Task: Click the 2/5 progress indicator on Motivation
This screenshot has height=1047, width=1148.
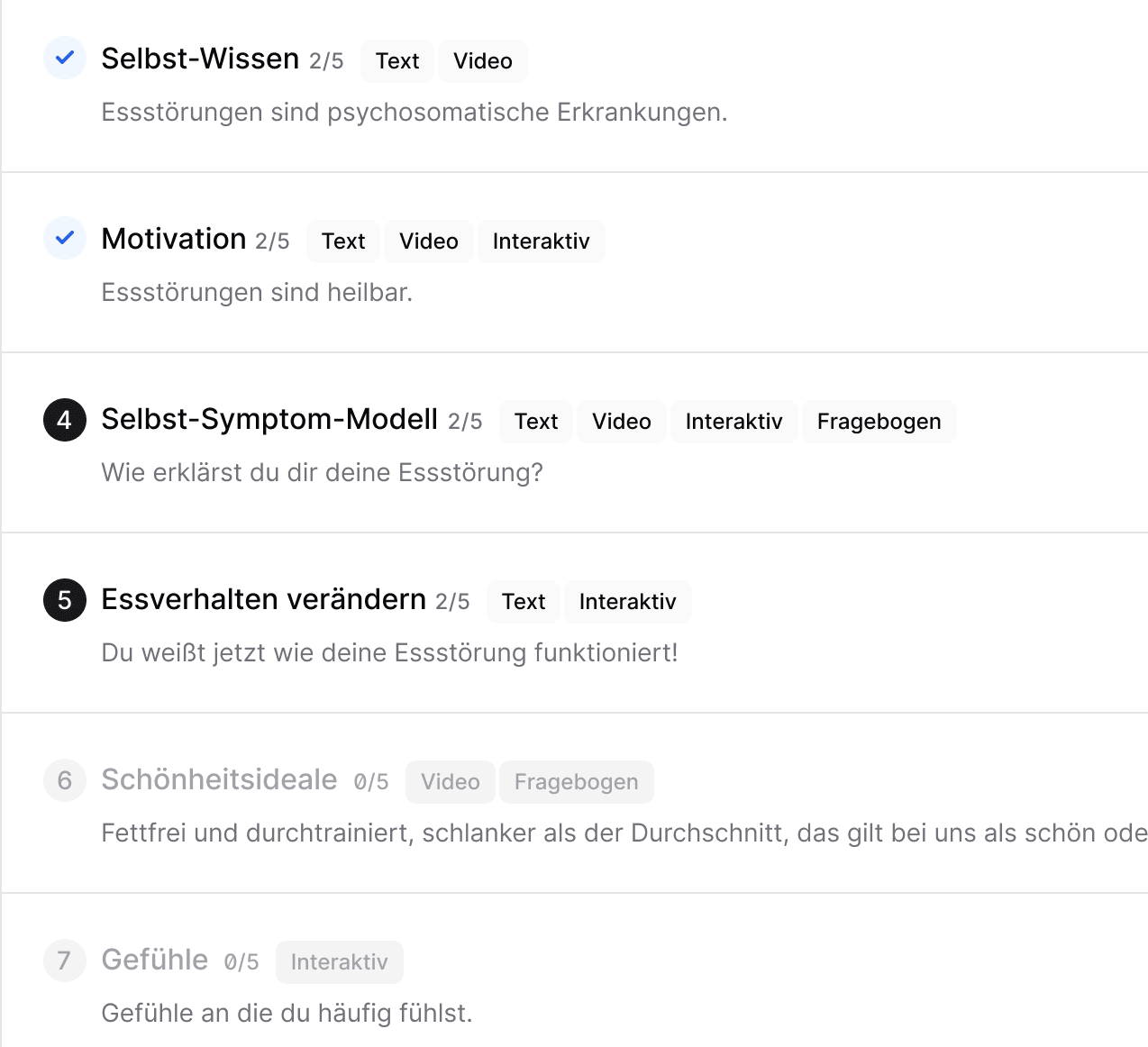Action: 271,241
